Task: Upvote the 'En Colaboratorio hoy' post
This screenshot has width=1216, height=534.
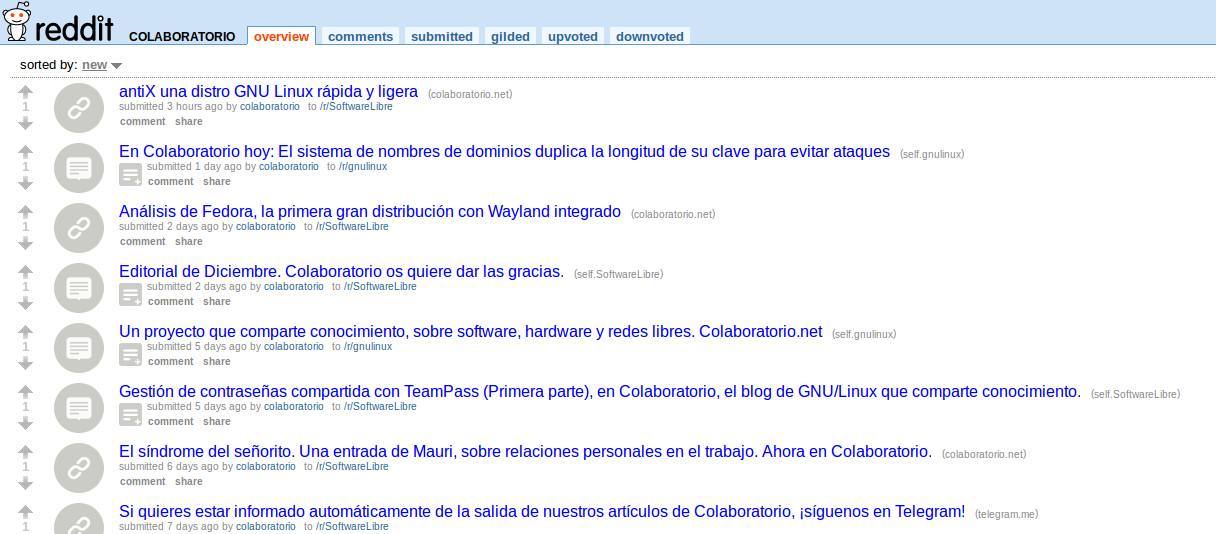Action: 26,151
